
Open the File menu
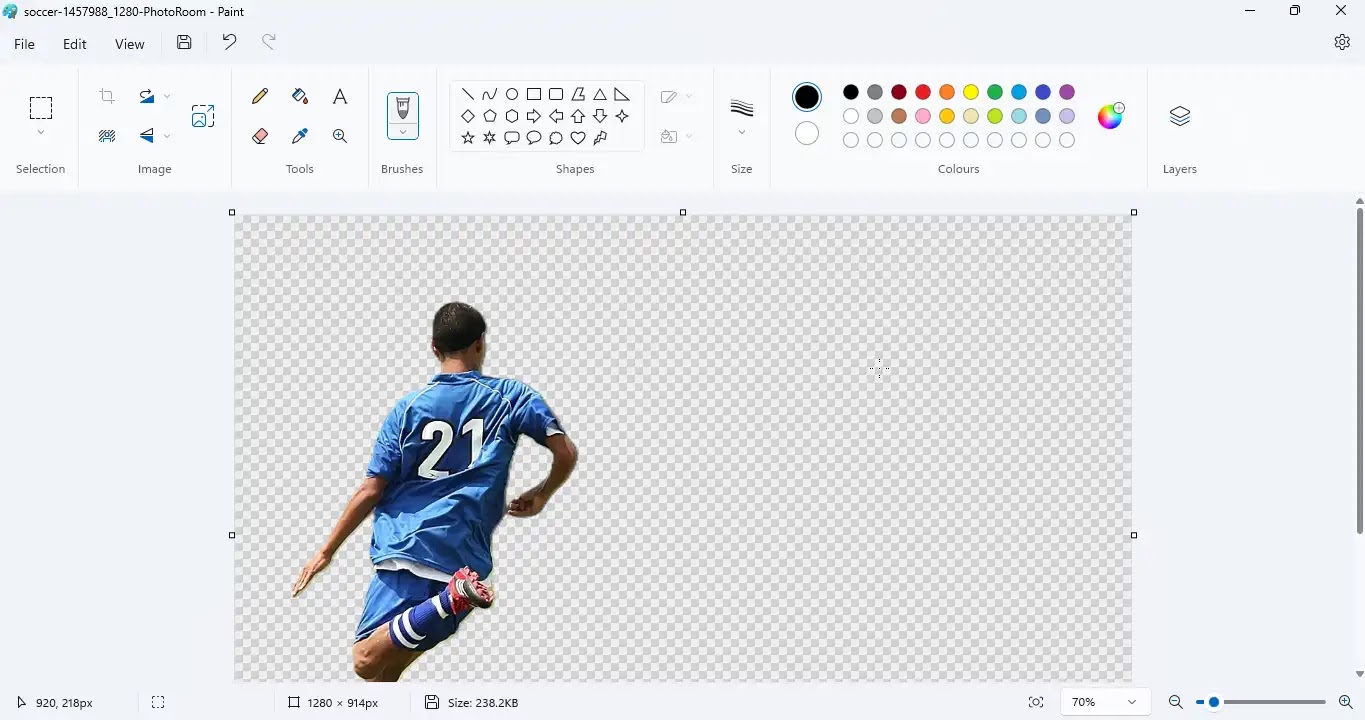[24, 44]
